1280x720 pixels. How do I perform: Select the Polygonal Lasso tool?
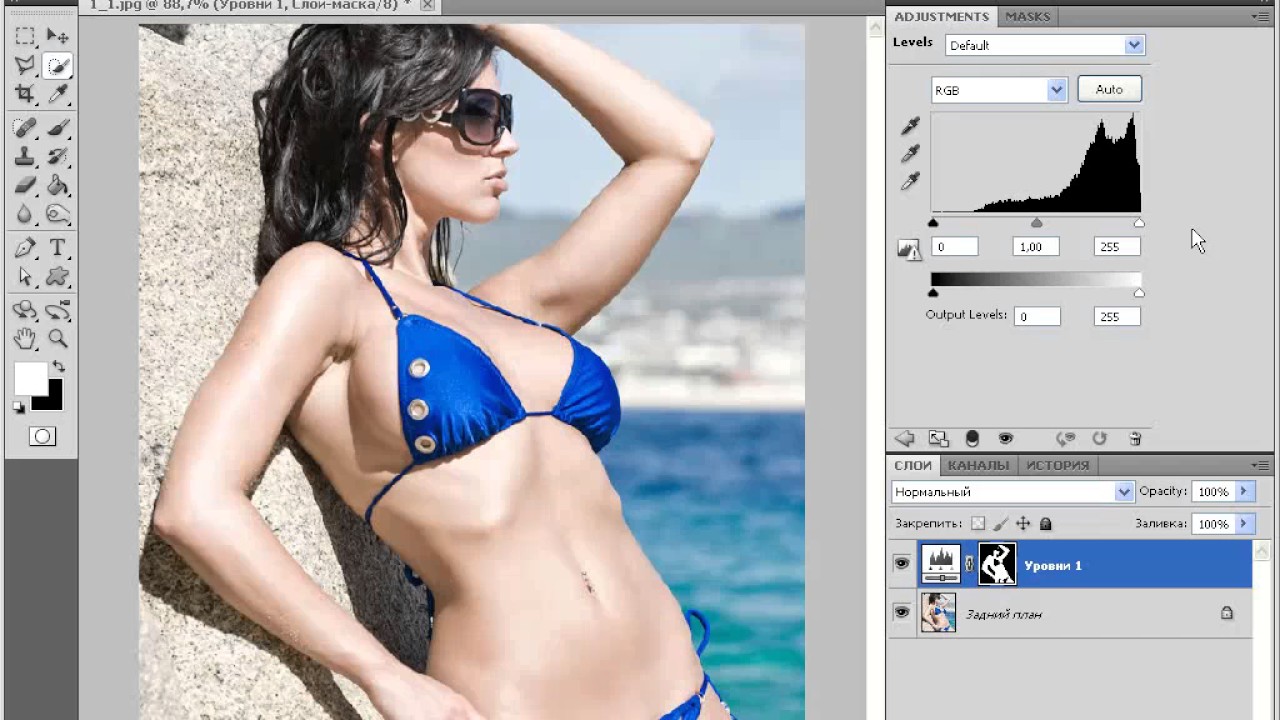[25, 66]
